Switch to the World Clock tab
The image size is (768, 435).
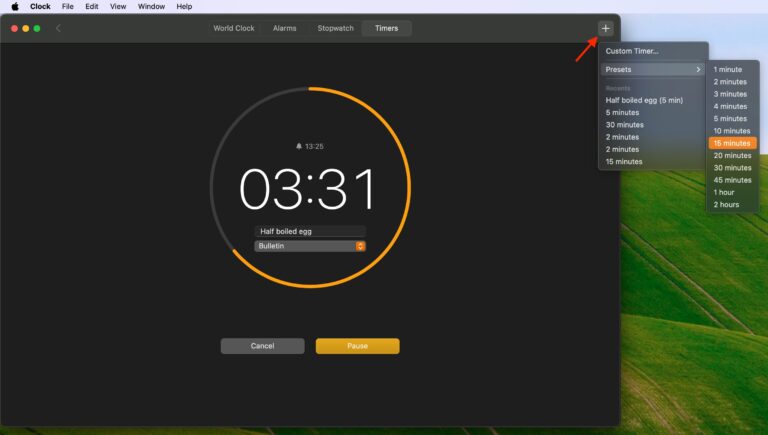click(x=234, y=28)
